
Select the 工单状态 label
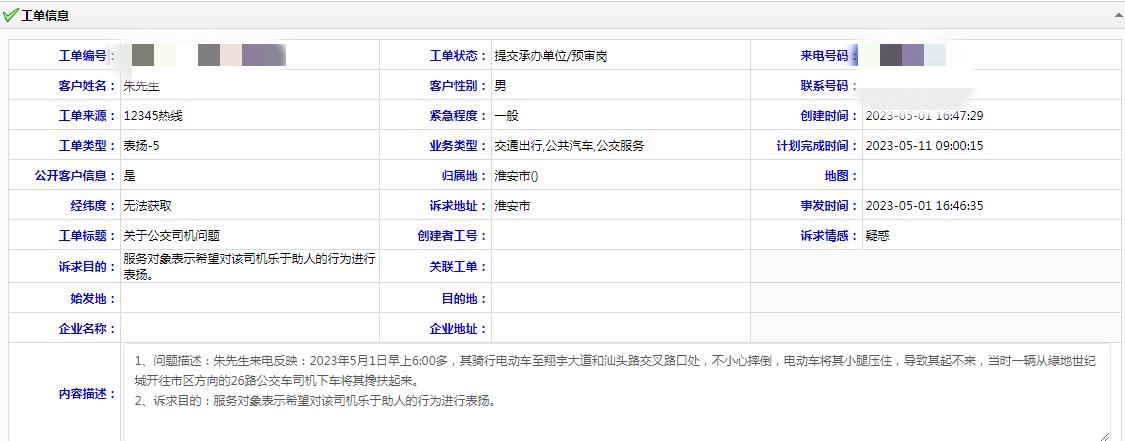click(x=458, y=56)
